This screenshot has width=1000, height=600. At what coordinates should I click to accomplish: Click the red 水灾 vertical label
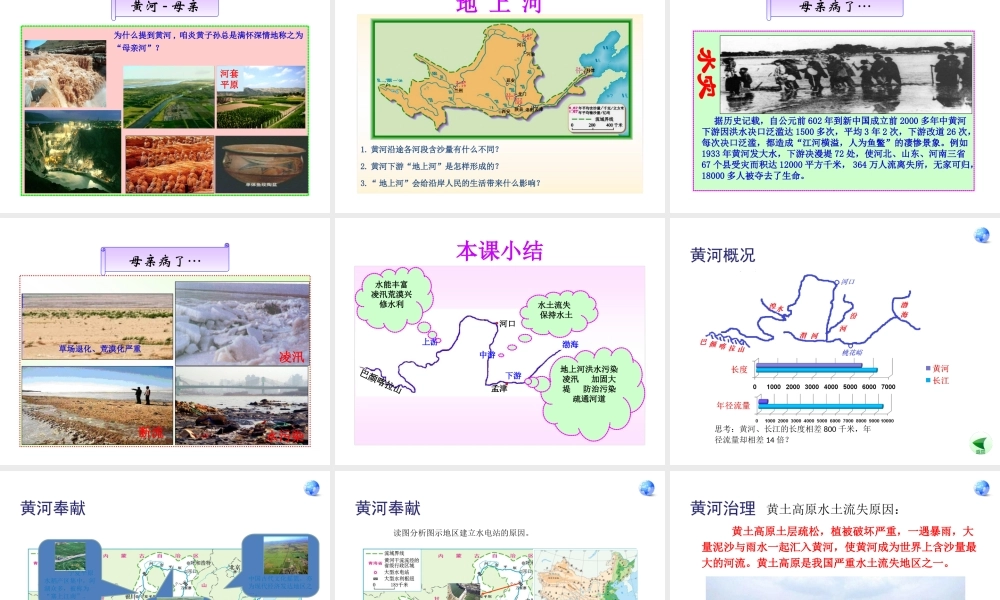tap(707, 73)
